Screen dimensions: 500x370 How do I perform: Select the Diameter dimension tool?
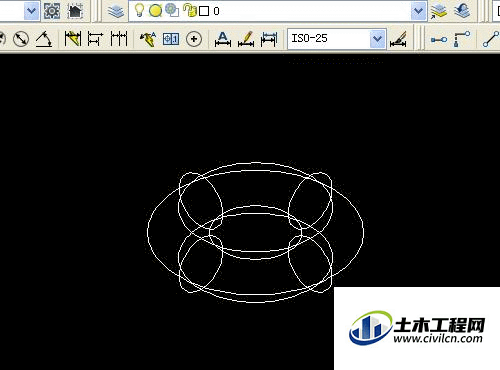coord(21,39)
